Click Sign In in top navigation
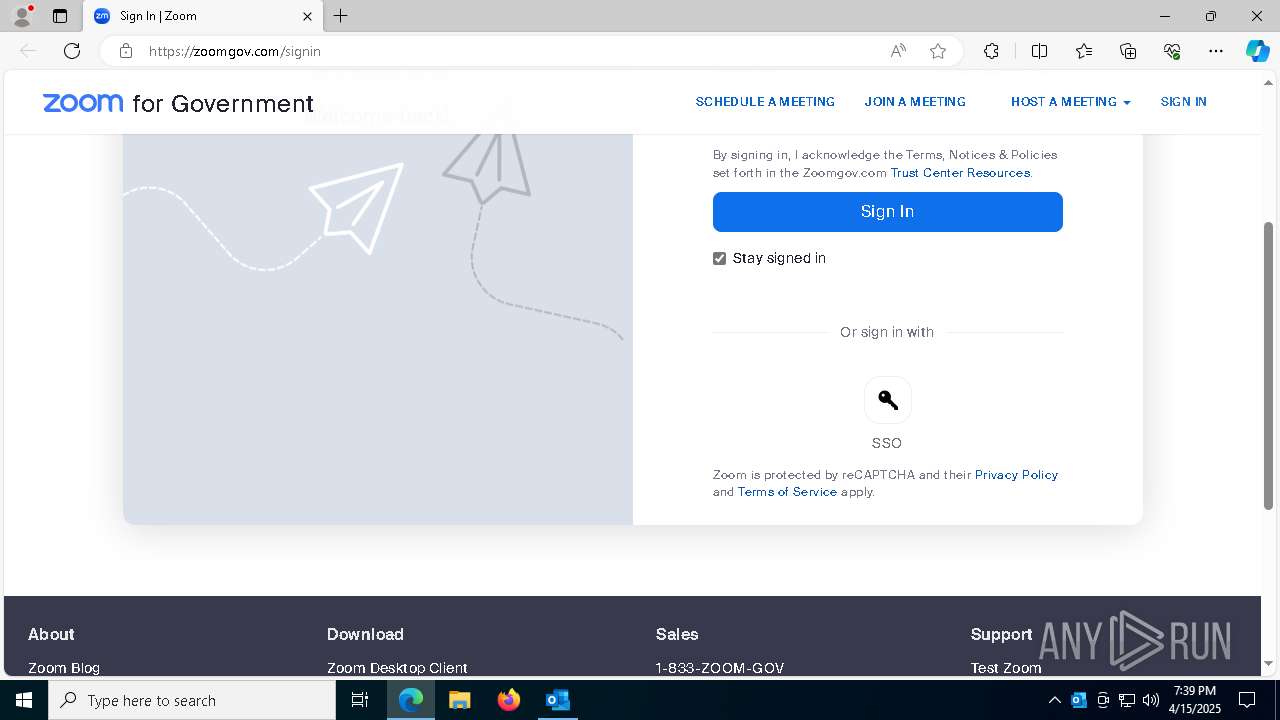Viewport: 1280px width, 720px height. tap(1183, 101)
